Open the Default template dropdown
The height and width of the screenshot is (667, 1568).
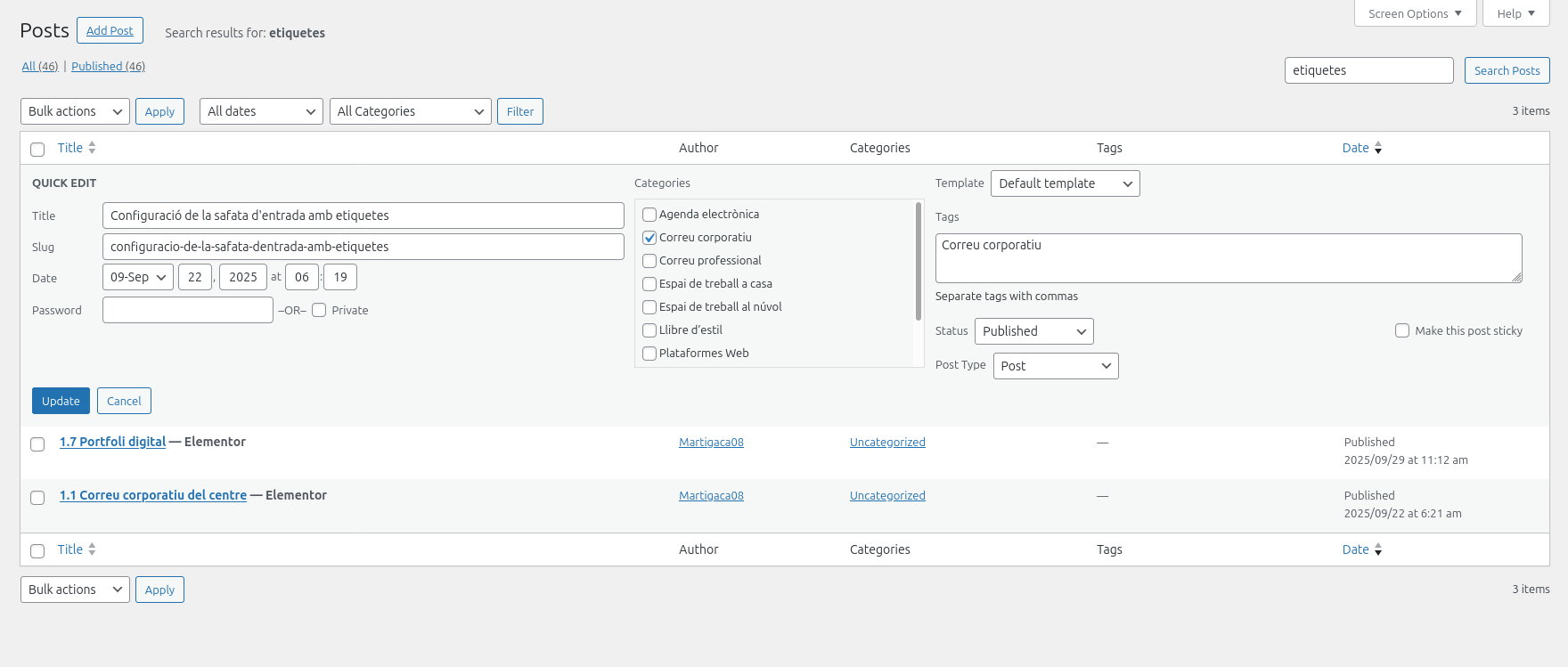pyautogui.click(x=1065, y=183)
